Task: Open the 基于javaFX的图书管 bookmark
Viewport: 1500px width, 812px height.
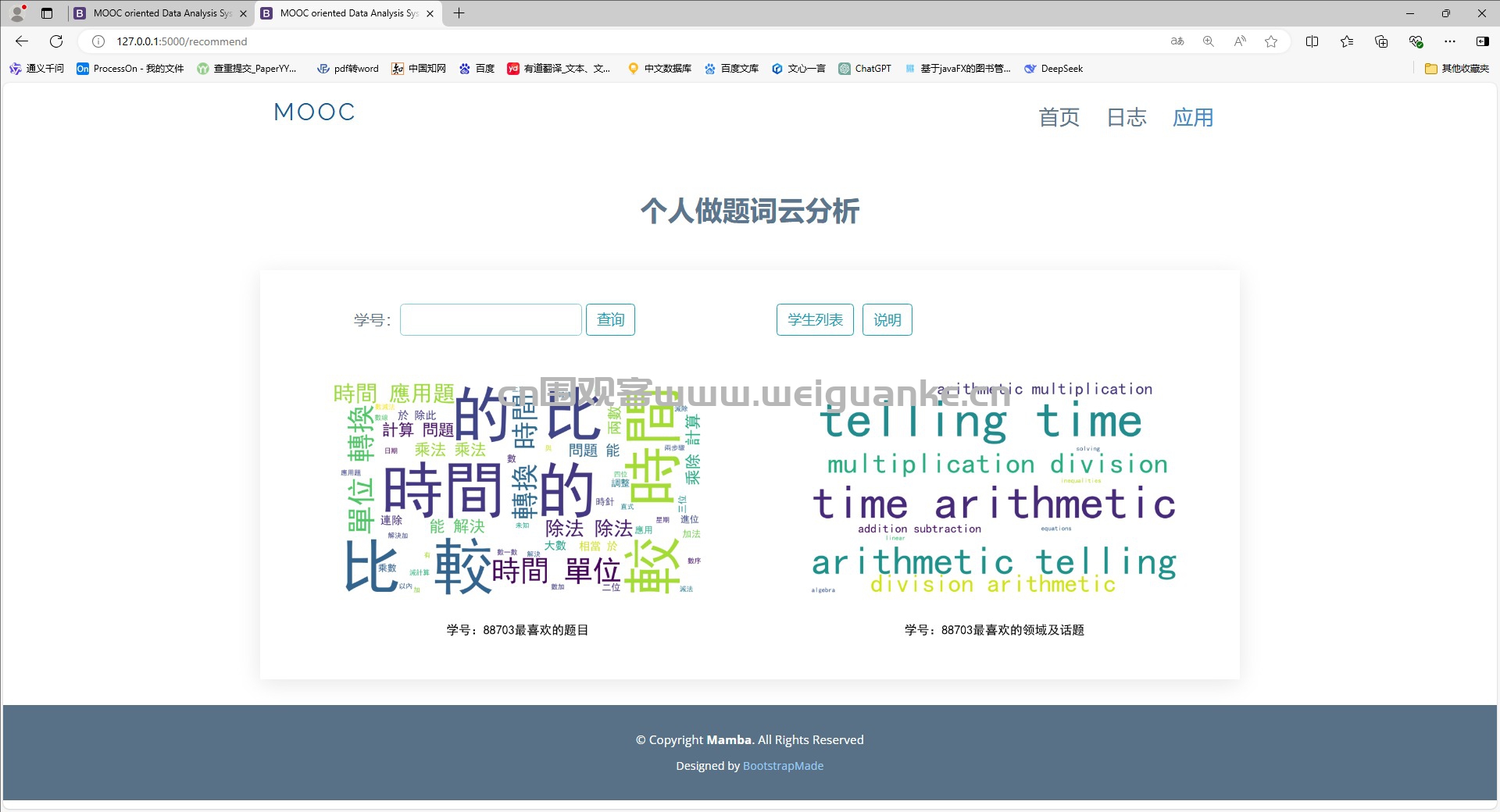Action: point(957,69)
